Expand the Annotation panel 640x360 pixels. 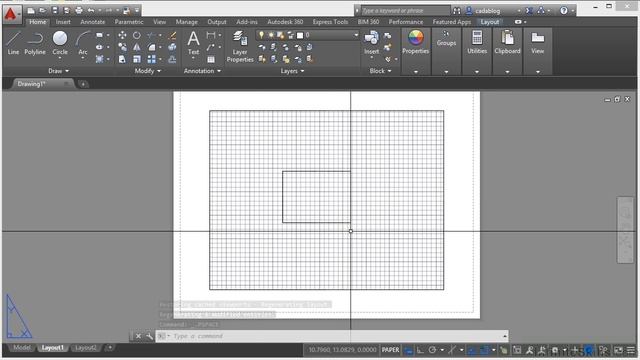[202, 71]
